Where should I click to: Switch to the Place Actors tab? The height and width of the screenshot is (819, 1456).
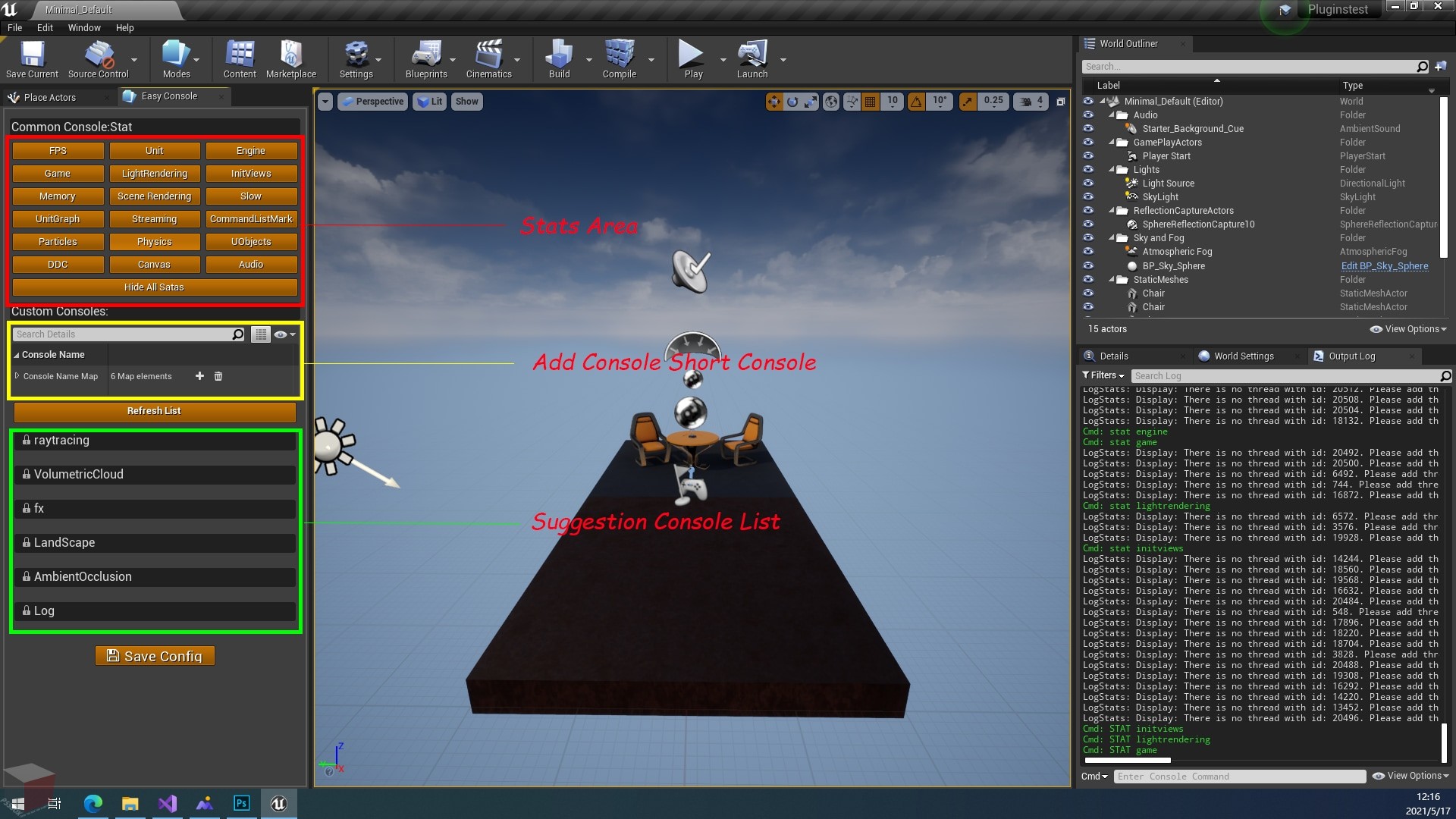click(50, 97)
